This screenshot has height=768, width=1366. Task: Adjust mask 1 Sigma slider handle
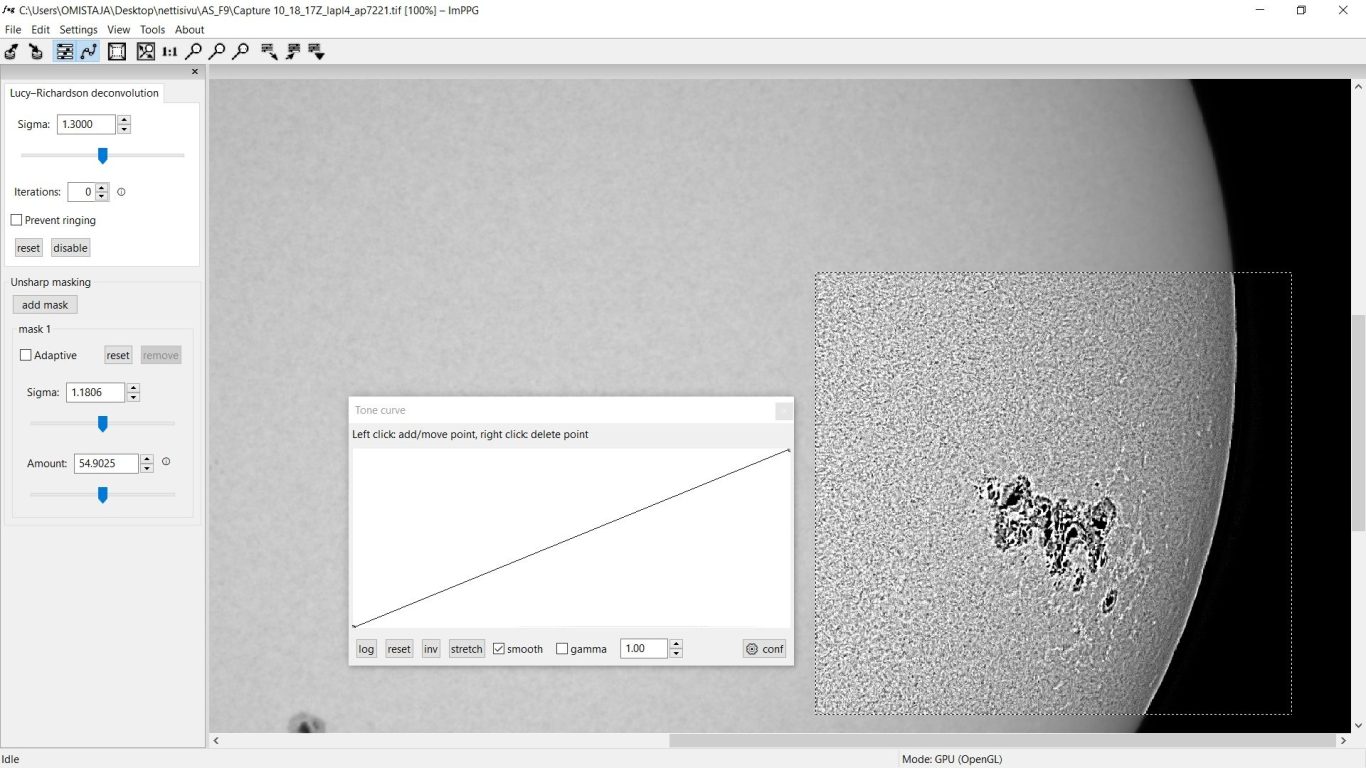[102, 424]
